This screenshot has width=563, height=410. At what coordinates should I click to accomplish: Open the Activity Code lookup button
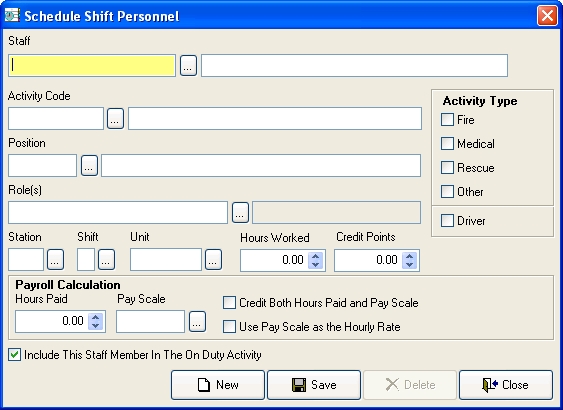pos(115,118)
